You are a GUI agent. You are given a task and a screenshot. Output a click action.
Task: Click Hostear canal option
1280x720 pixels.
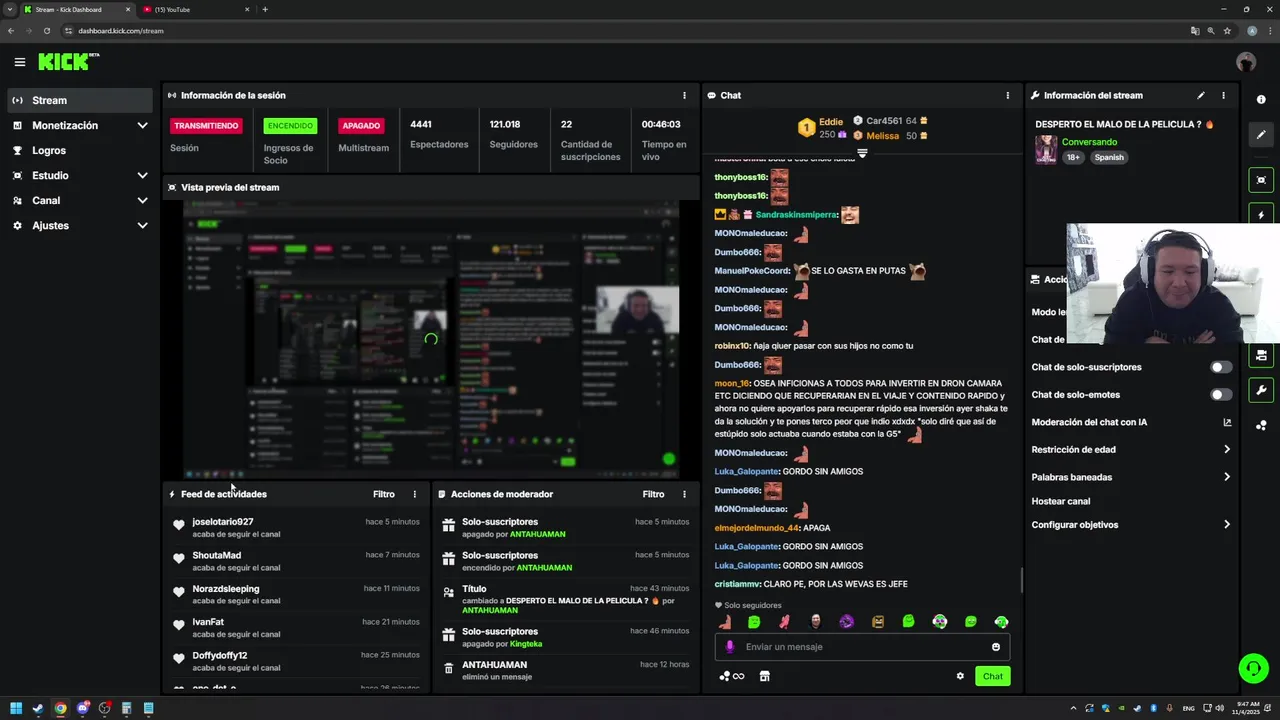tap(1061, 501)
